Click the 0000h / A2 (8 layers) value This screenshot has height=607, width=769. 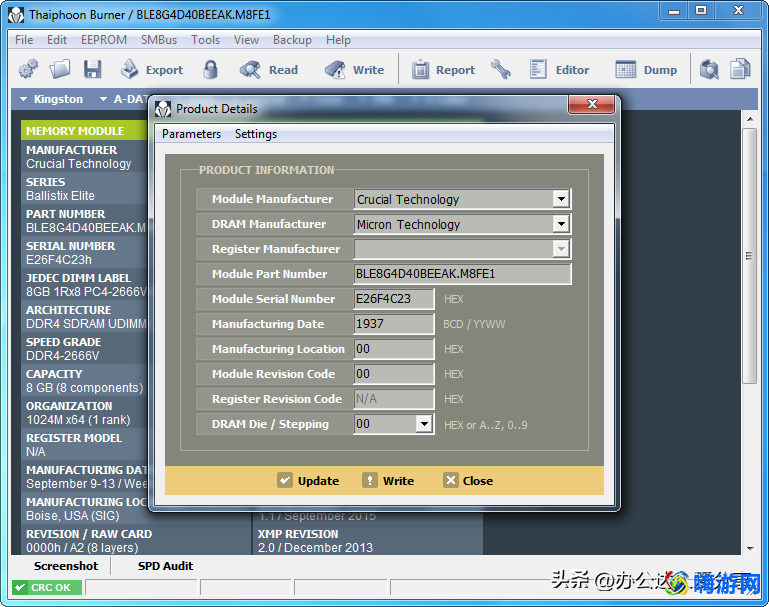pyautogui.click(x=82, y=548)
